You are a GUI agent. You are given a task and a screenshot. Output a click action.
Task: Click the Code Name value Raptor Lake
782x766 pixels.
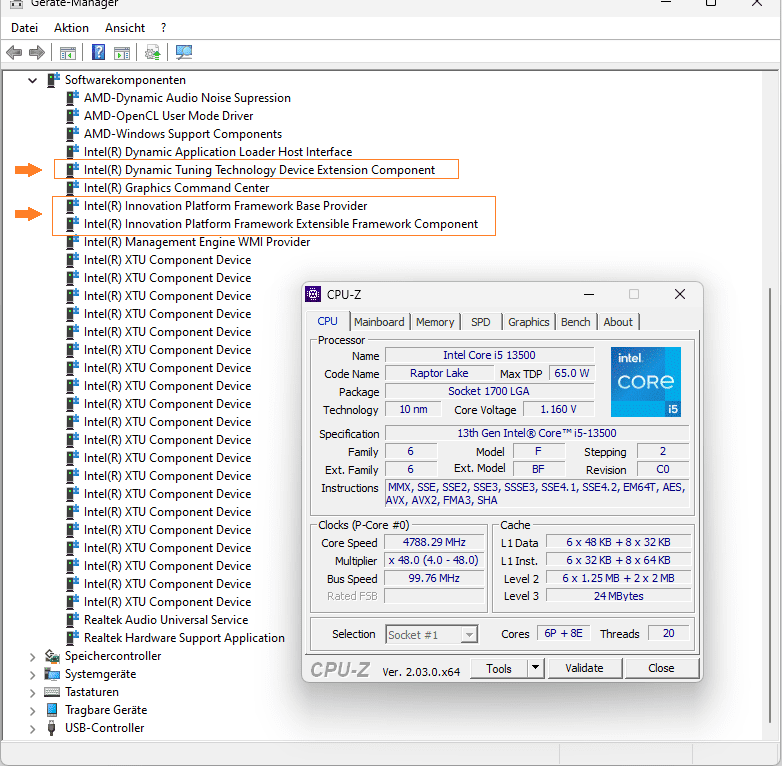point(439,373)
